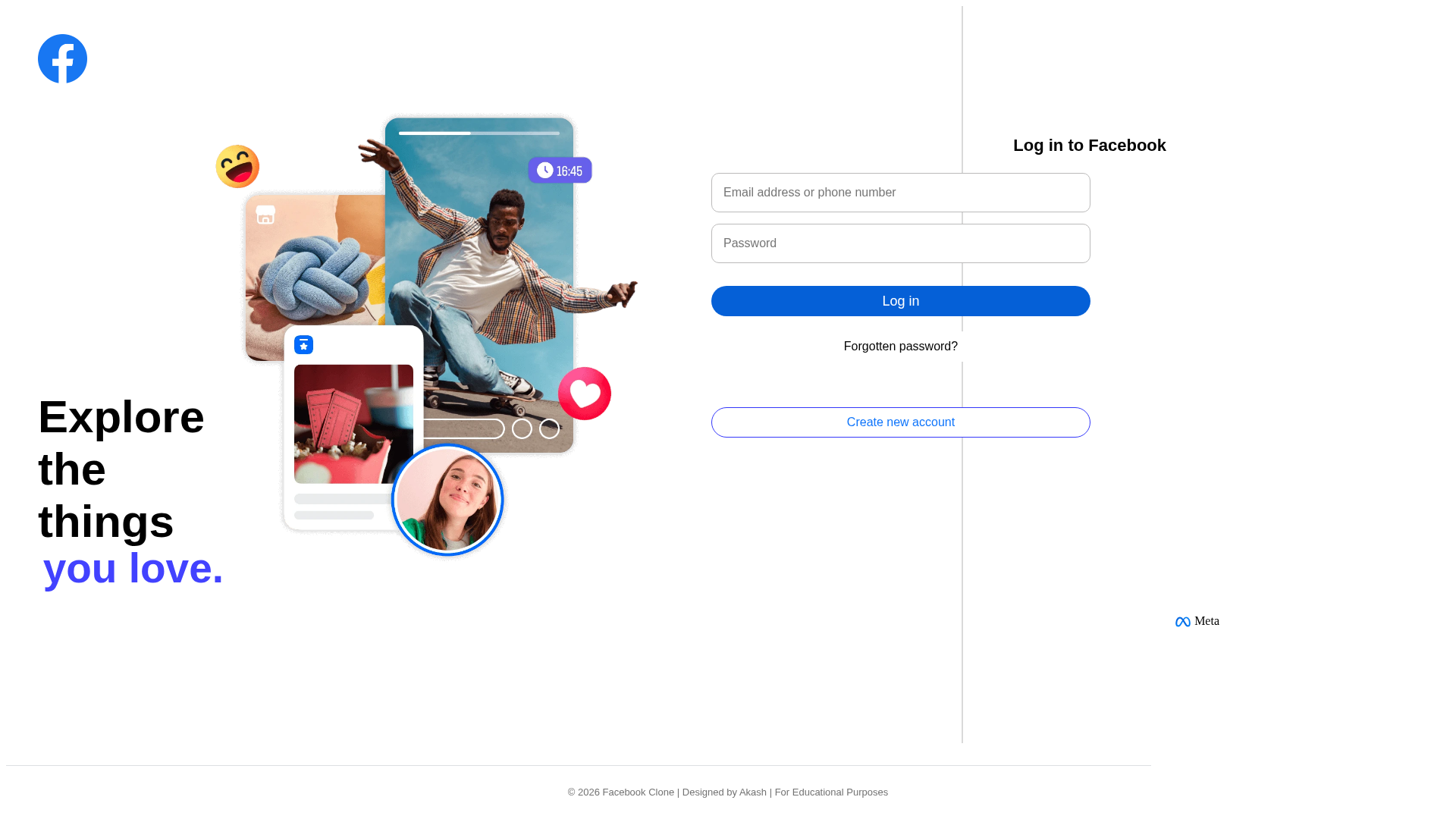Open the Forgotten password? link
Screen dimensions: 1456x819
[900, 347]
